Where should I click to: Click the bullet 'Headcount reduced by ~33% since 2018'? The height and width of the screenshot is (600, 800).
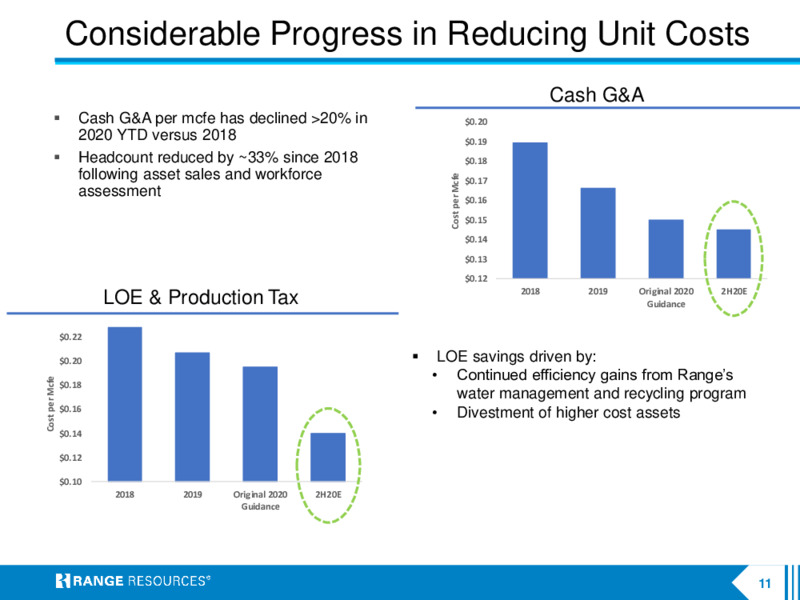tap(218, 174)
